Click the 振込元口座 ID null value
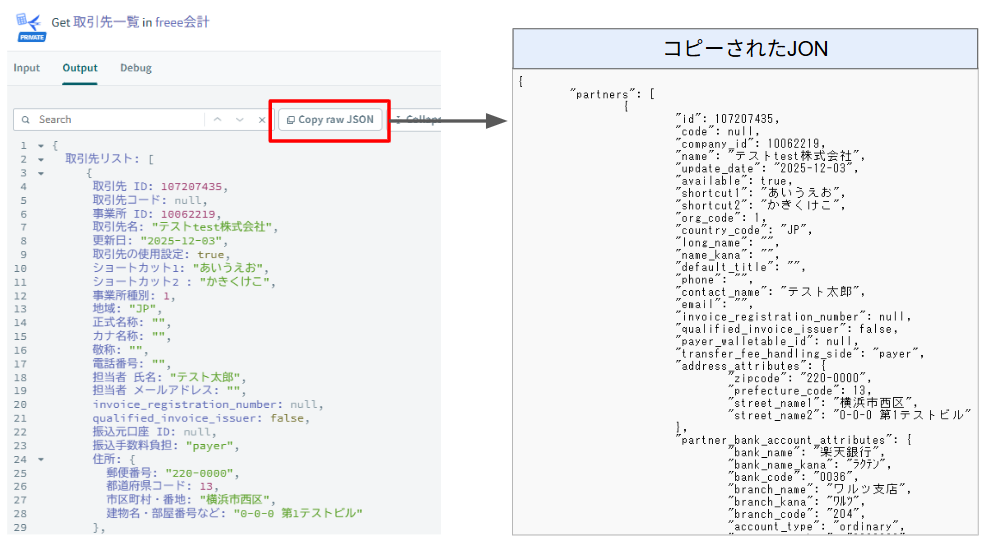 coord(197,432)
